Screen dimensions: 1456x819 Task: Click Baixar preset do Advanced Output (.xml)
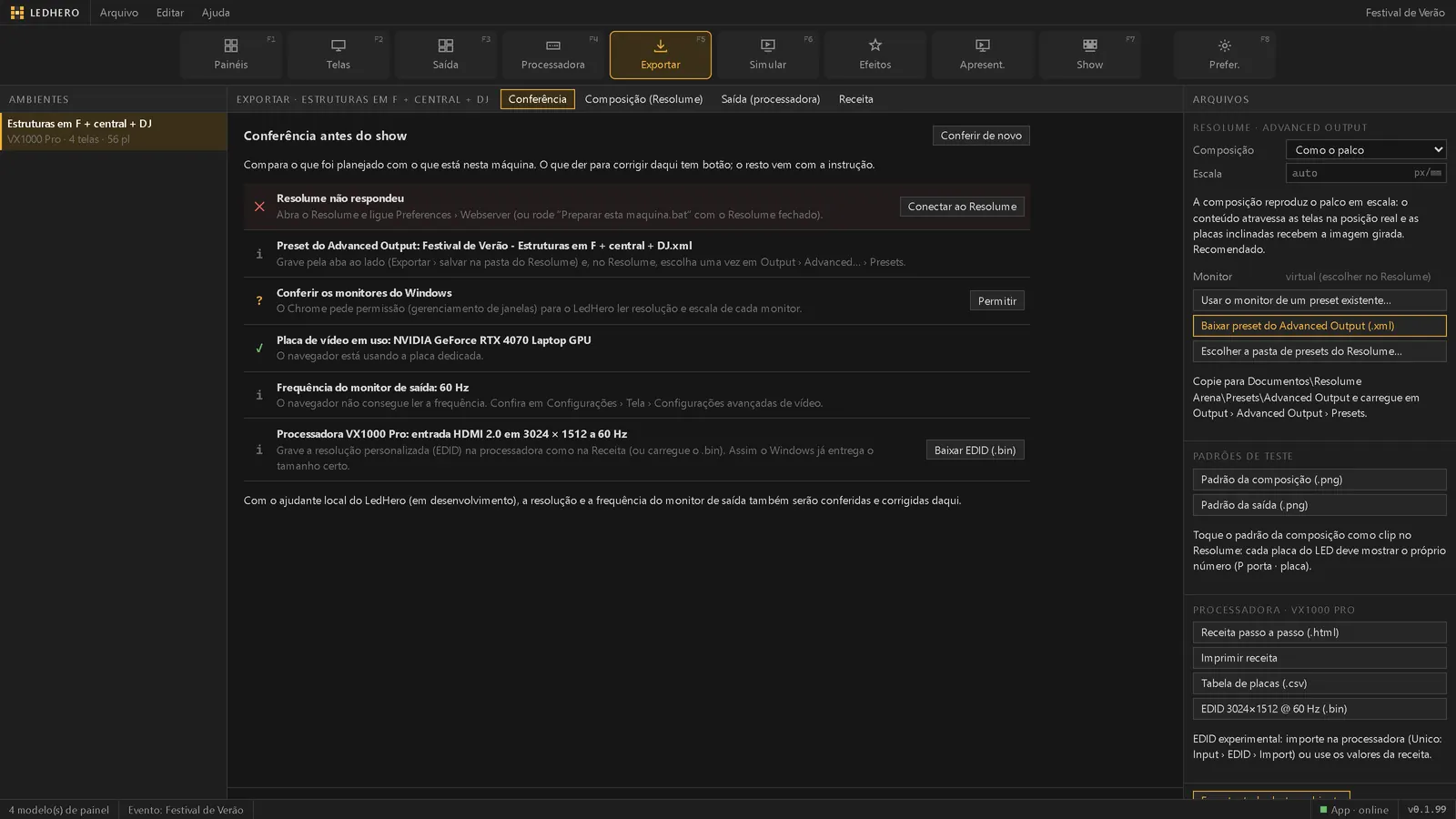pyautogui.click(x=1319, y=326)
